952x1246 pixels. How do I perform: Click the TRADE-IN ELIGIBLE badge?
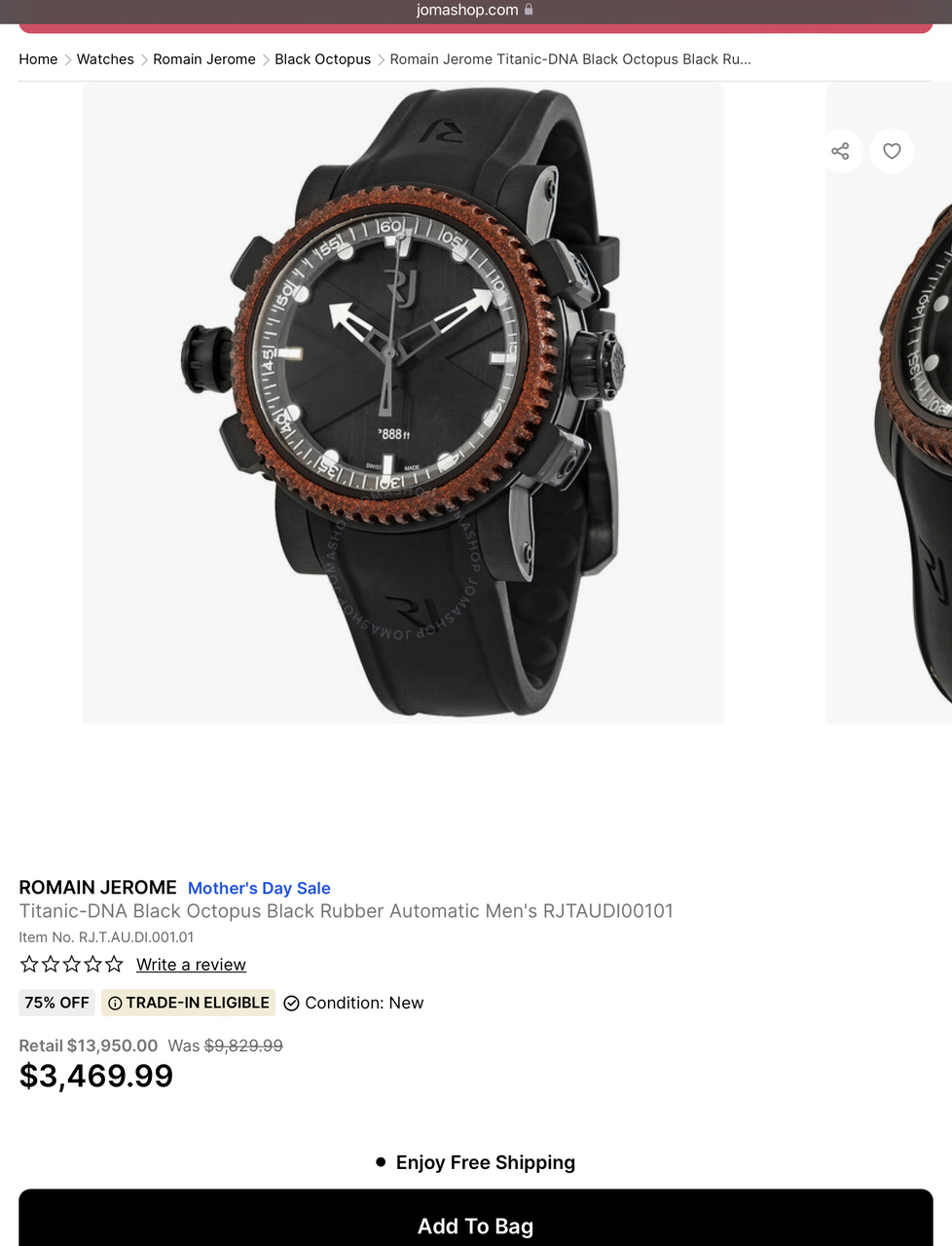[x=188, y=1003]
